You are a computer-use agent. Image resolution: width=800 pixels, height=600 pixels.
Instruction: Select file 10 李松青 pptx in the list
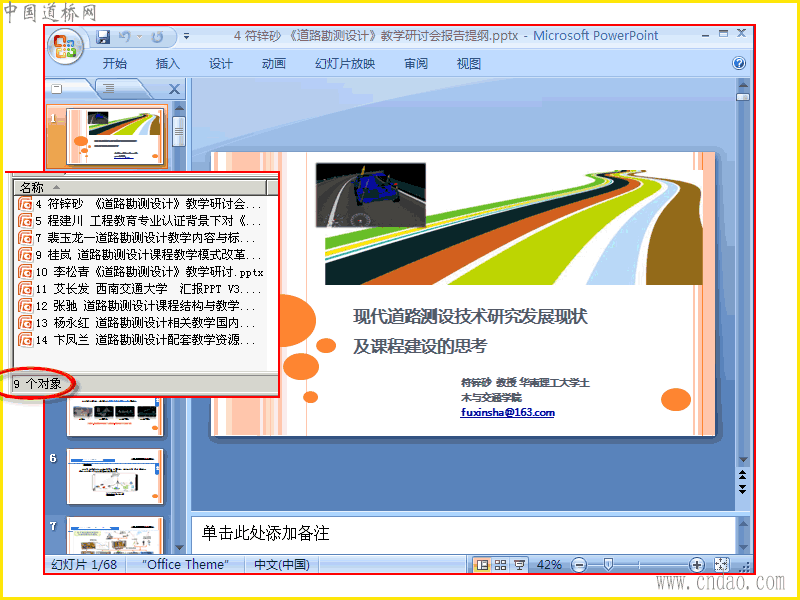[x=141, y=272]
